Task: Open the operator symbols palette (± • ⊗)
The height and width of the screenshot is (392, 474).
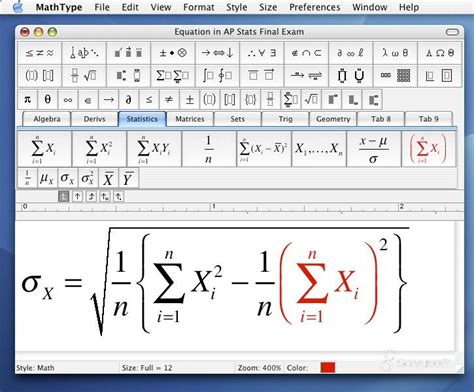Action: [173, 53]
